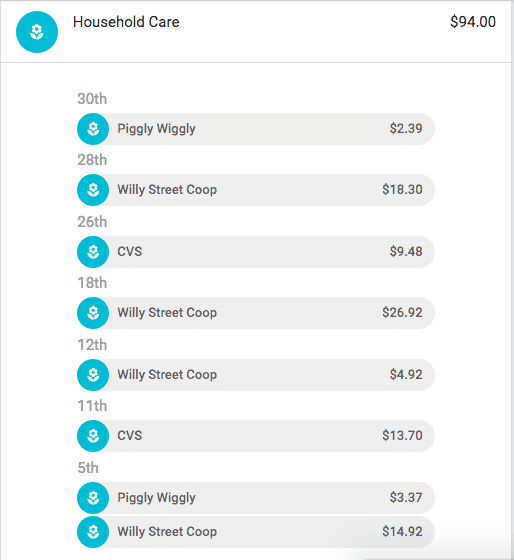Screen dimensions: 514x560
Task: Click the 5th date label
Action: pos(88,468)
